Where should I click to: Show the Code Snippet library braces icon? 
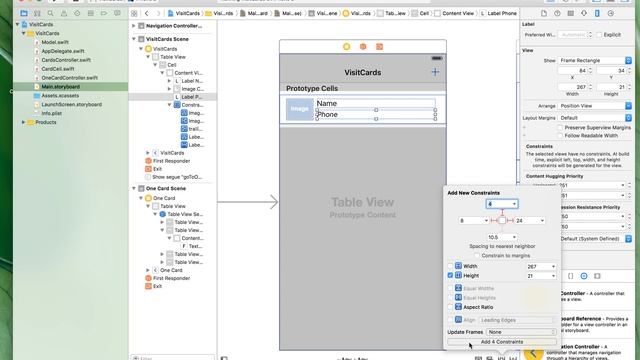[x=571, y=276]
